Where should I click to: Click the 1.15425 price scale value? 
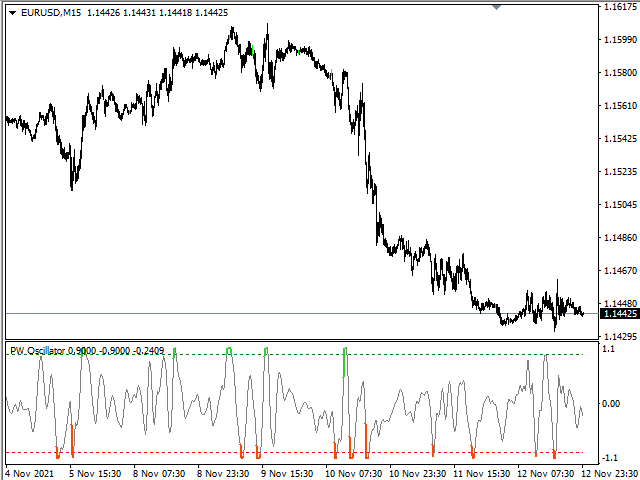click(620, 139)
